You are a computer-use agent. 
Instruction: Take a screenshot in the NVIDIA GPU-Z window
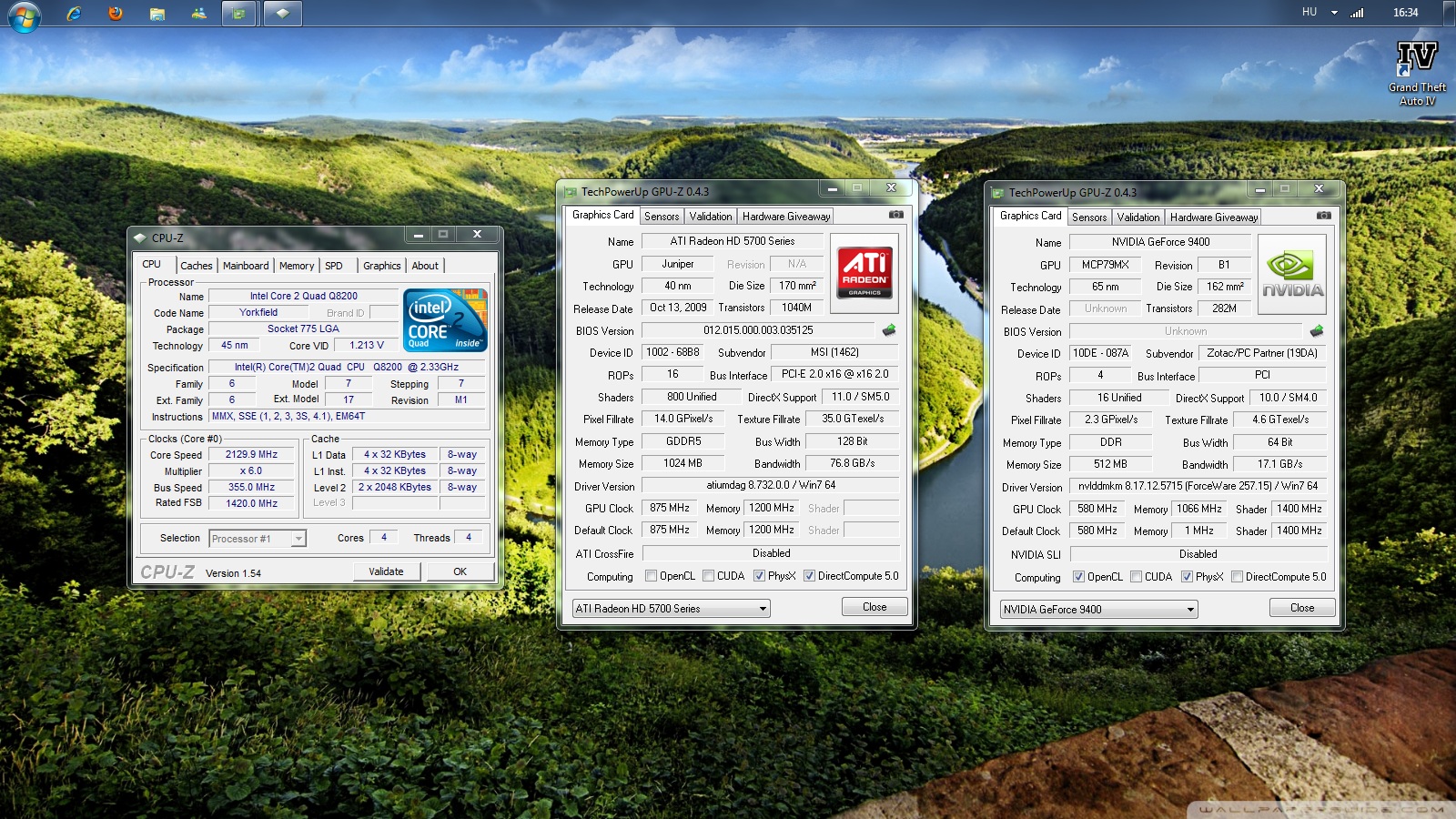click(x=1324, y=216)
